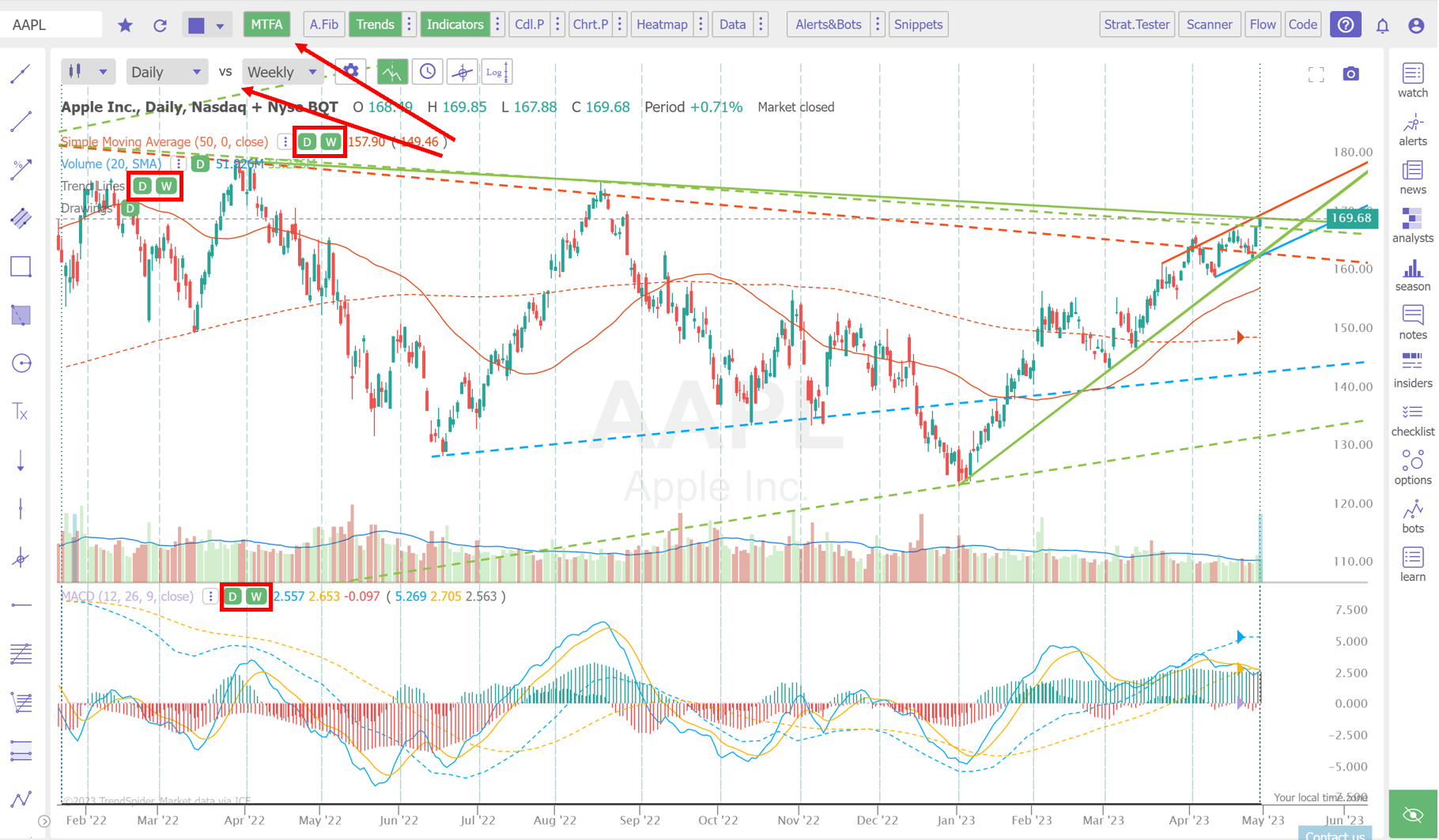
Task: Select the line drawing tool
Action: point(21,121)
